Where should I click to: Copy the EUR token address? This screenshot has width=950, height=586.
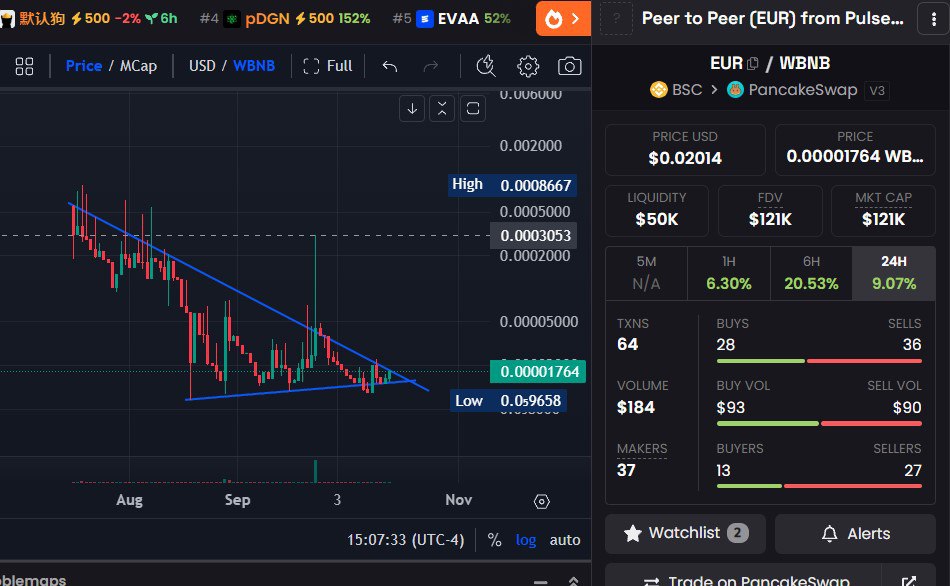click(x=752, y=63)
